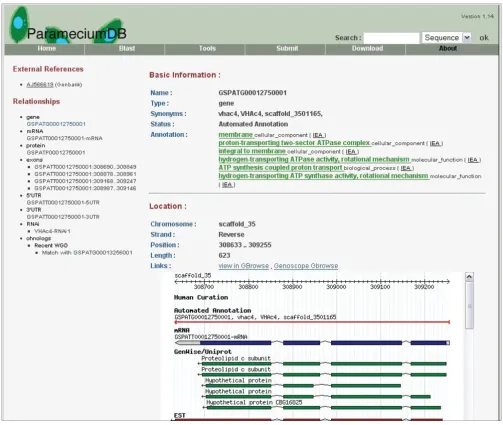Click the ok search button

(x=484, y=38)
